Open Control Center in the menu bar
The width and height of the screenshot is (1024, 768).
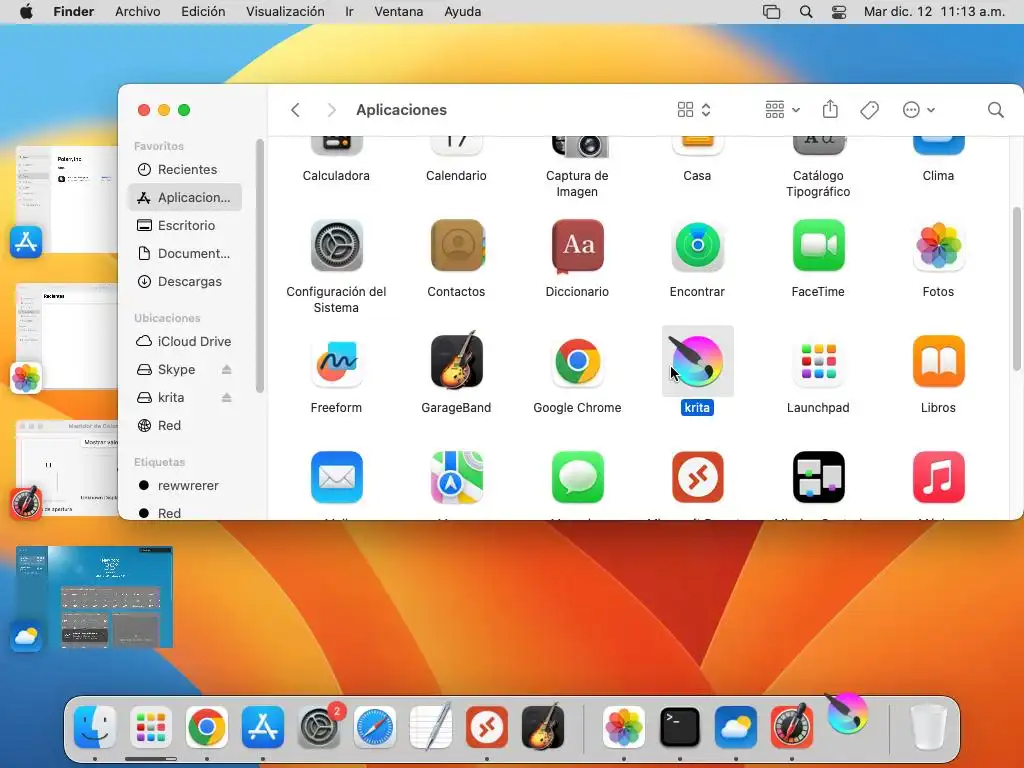pos(839,12)
